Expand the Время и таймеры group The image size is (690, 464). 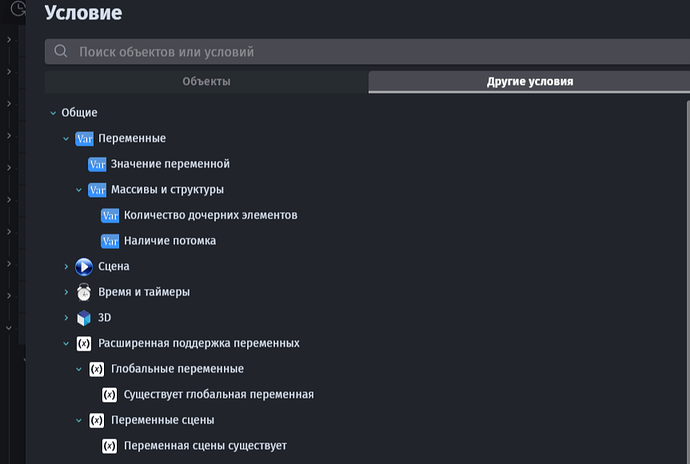coord(66,292)
